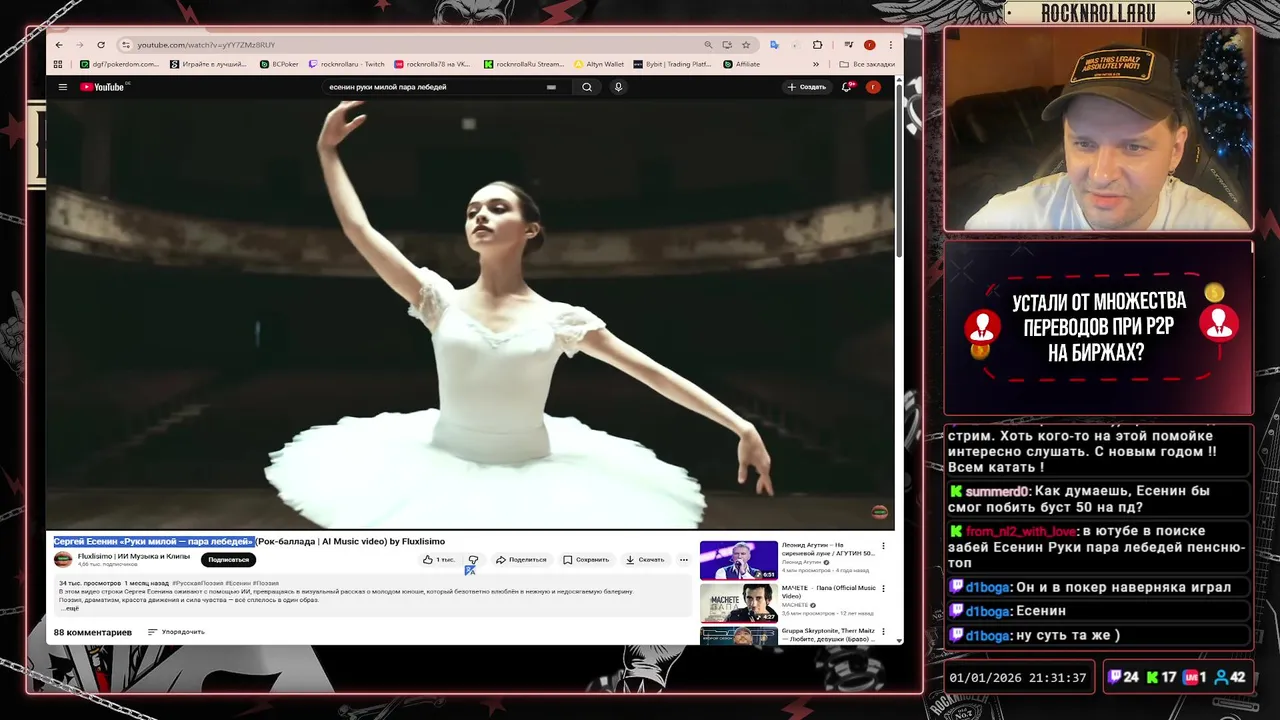Like the video (1 тыс.)
This screenshot has height=720, width=1280.
[x=438, y=560]
